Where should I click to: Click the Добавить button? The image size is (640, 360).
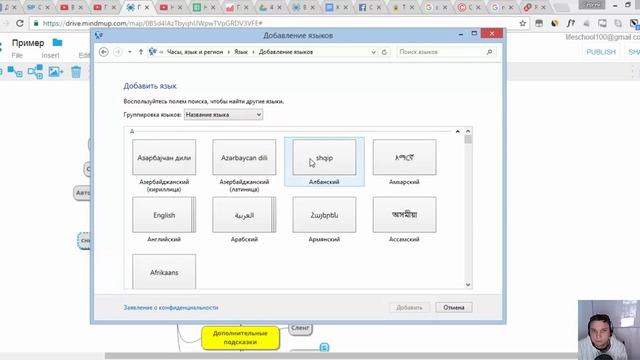(x=409, y=307)
